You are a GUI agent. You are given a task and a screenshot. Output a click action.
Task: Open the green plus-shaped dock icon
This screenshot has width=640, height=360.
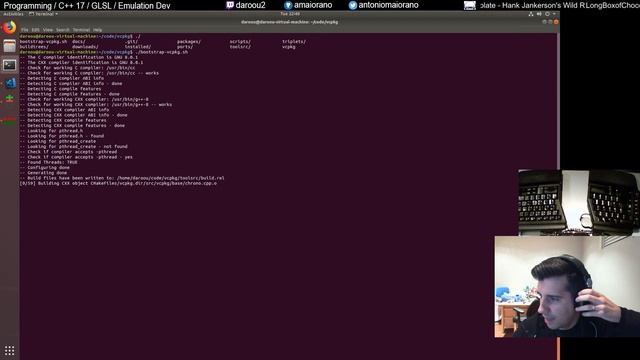coord(9,99)
